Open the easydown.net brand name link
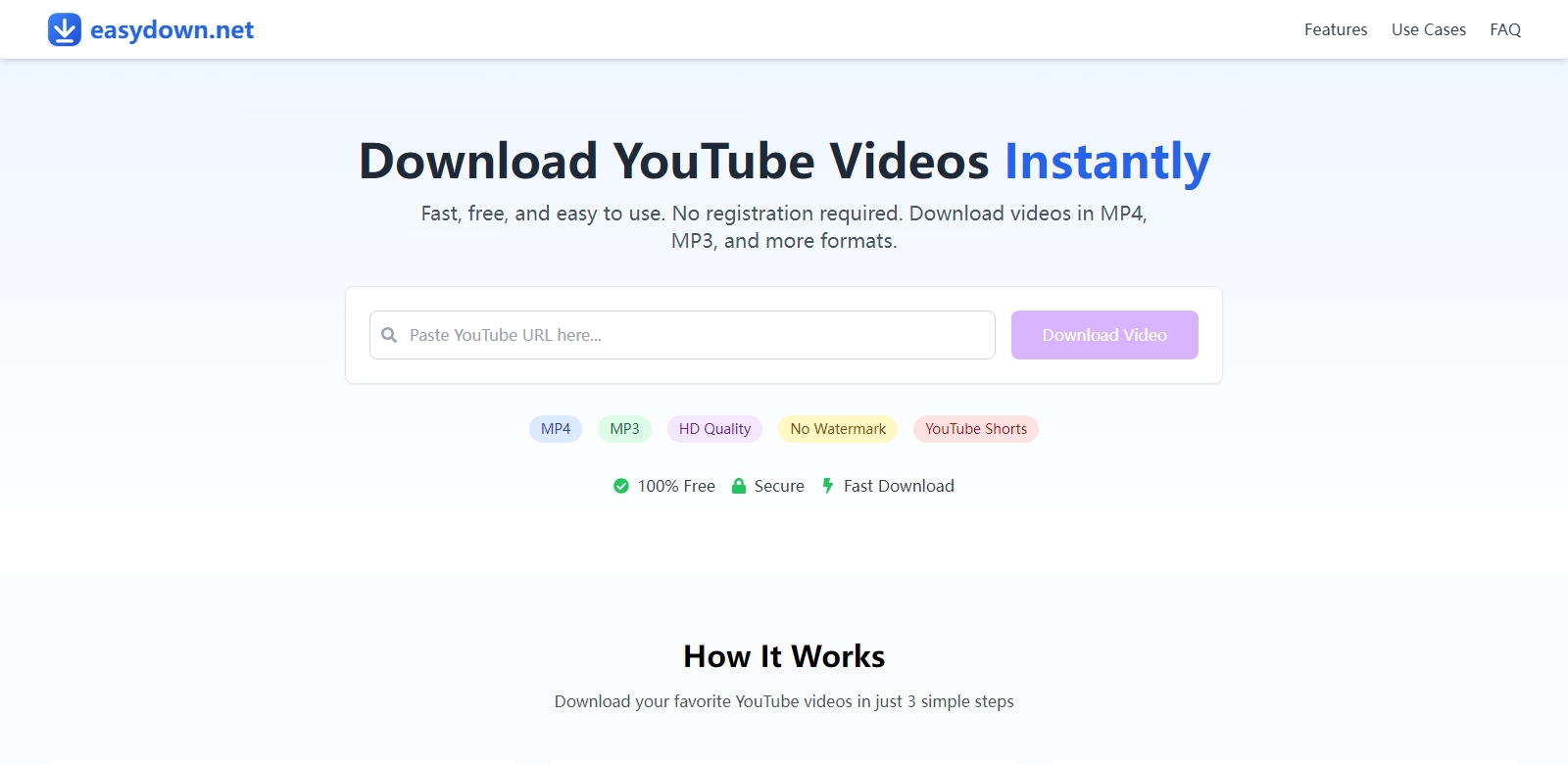 point(171,30)
